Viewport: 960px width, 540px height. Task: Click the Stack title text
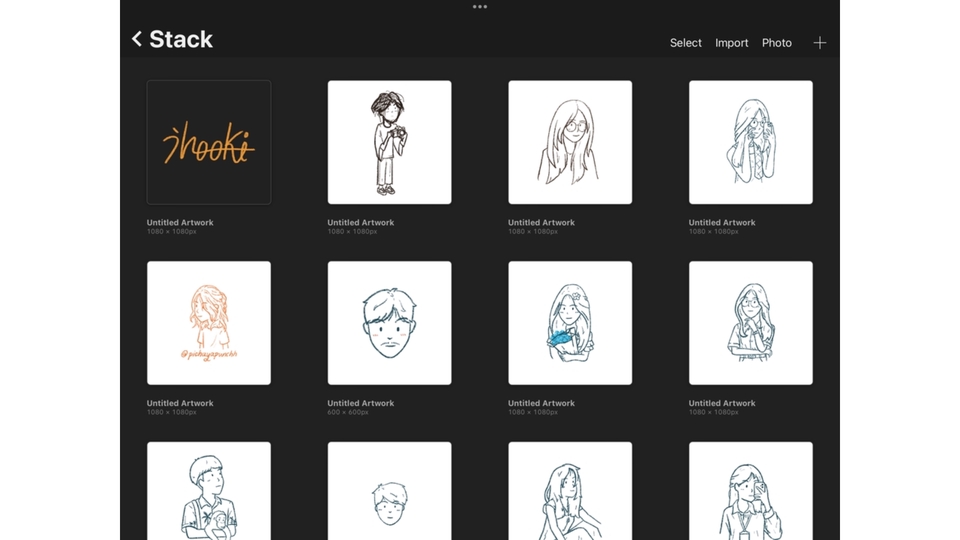(181, 40)
